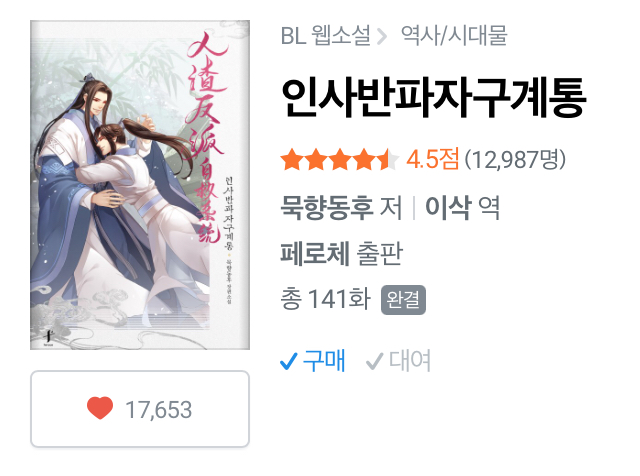Click the 17,653 likes button
Screen dimensions: 640x476
pos(140,409)
